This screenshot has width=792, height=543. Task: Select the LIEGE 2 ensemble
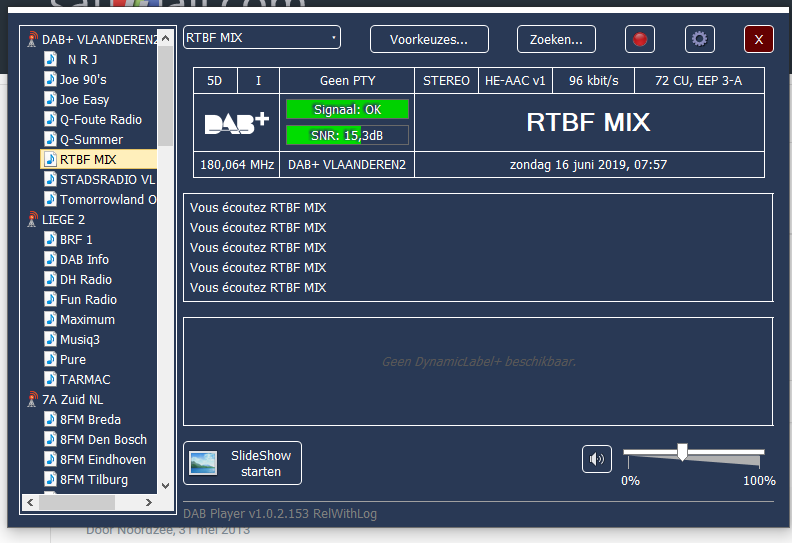[63, 220]
